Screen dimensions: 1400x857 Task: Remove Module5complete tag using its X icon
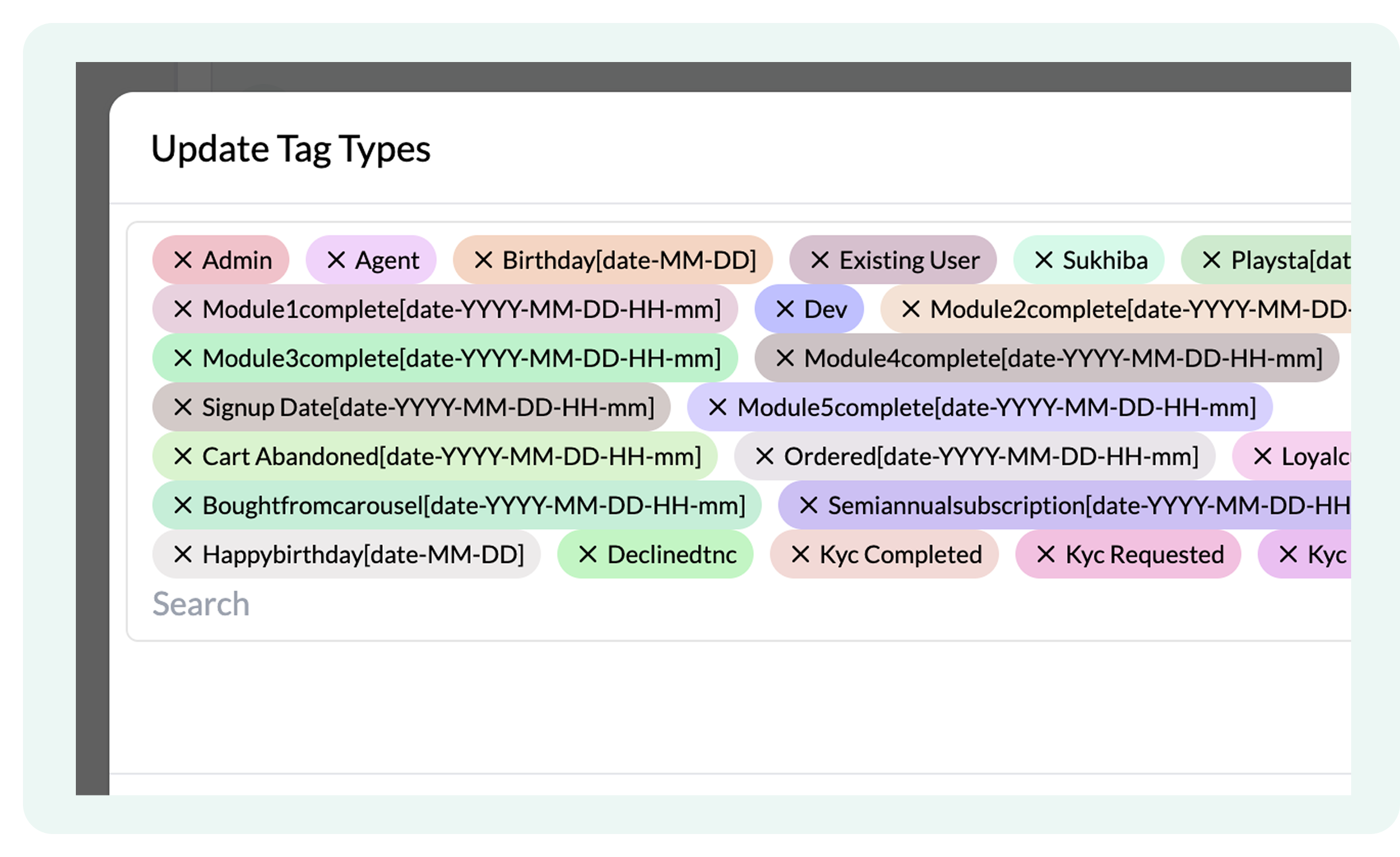click(718, 408)
